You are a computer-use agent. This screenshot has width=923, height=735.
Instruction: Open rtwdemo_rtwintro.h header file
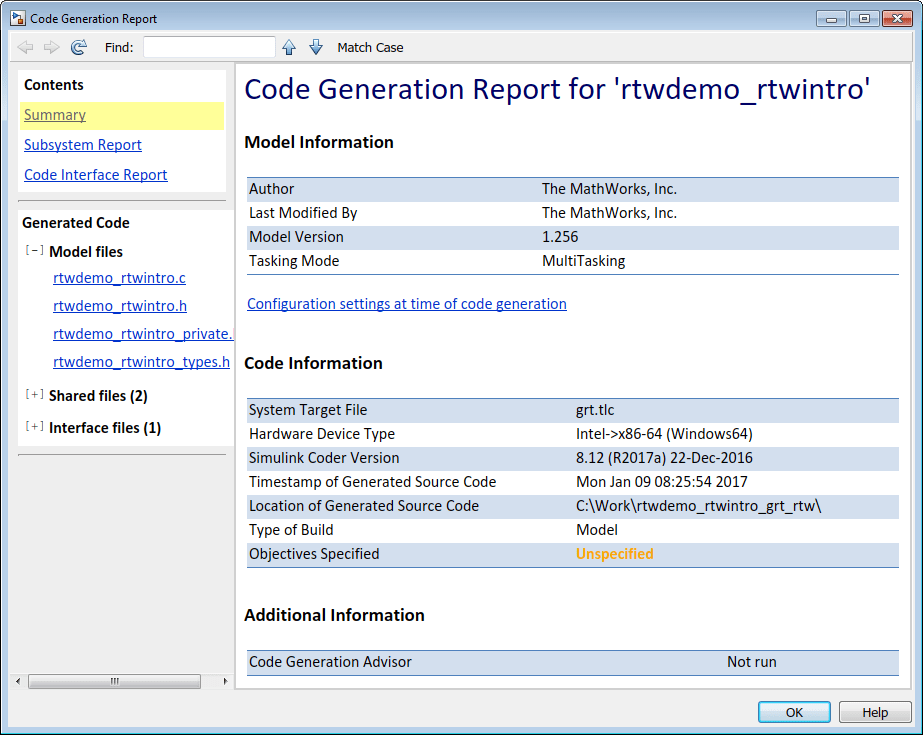[120, 306]
